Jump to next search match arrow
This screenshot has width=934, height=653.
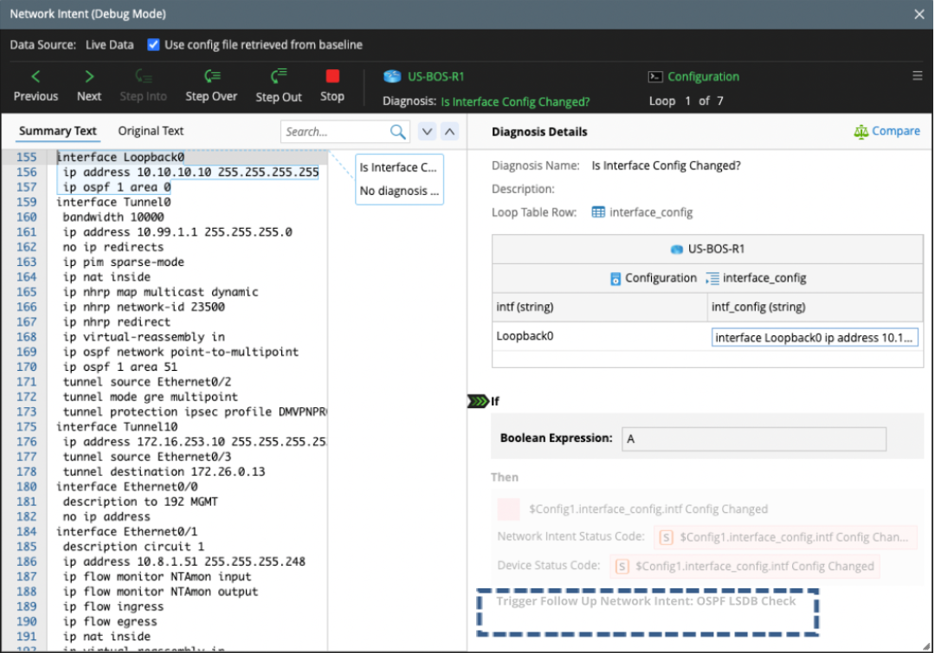[427, 131]
